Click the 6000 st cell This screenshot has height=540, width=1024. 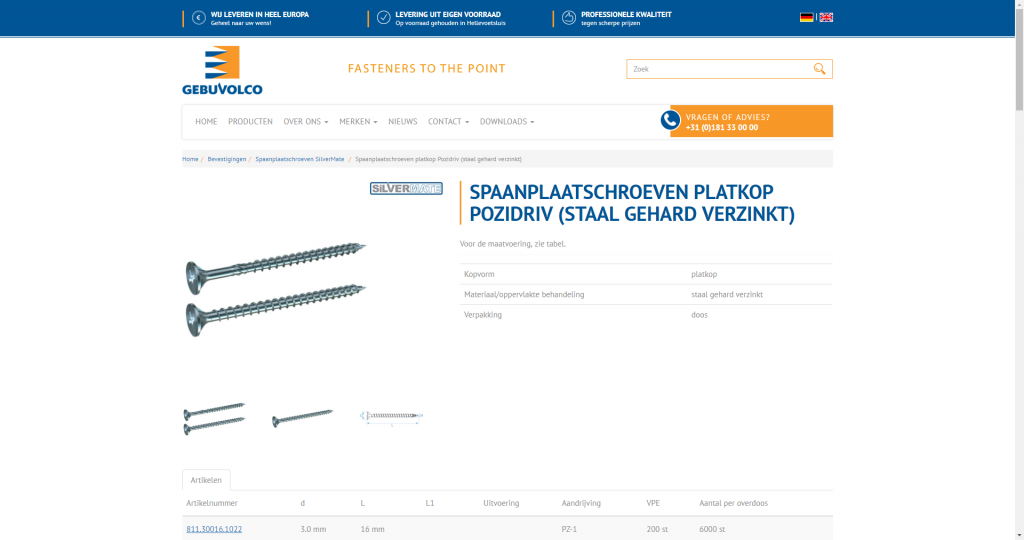tap(712, 529)
